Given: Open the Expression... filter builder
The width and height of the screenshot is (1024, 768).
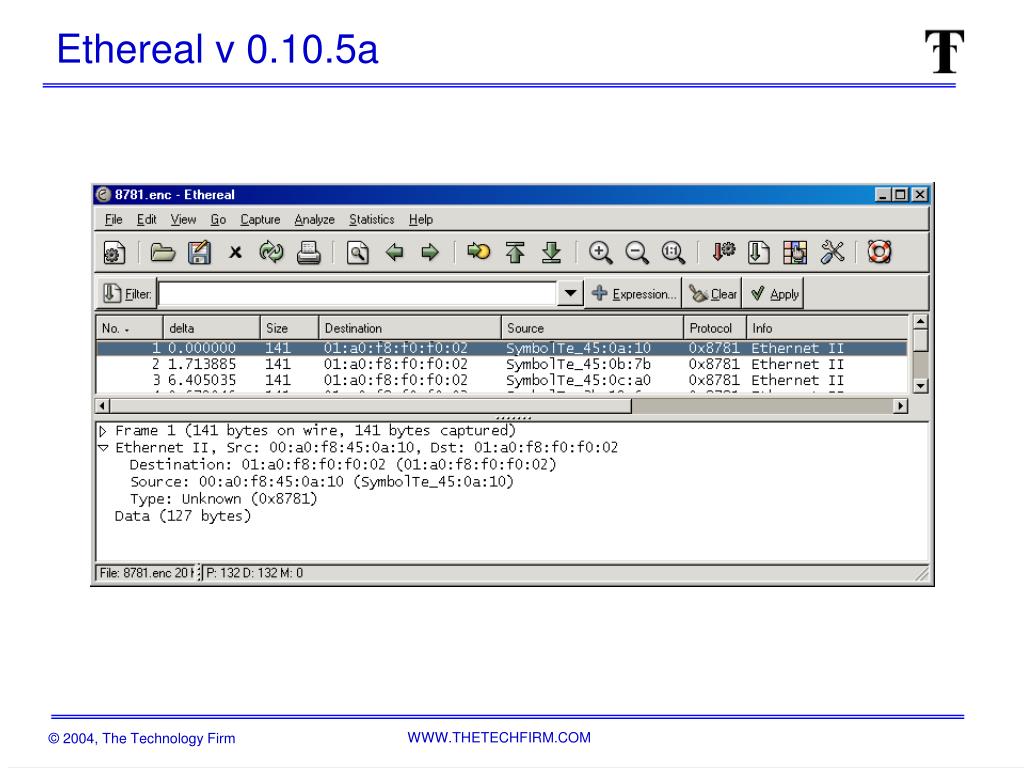Looking at the screenshot, I should [633, 294].
